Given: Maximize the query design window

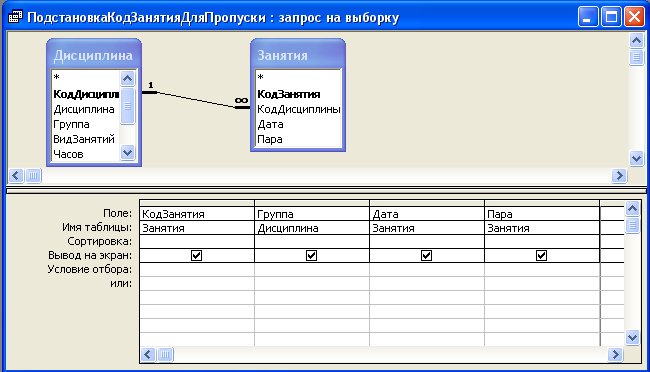Looking at the screenshot, I should [x=611, y=17].
